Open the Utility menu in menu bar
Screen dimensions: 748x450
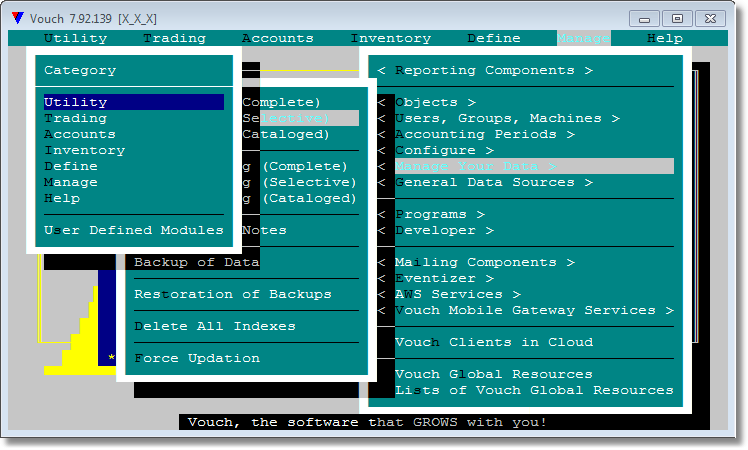(x=75, y=38)
